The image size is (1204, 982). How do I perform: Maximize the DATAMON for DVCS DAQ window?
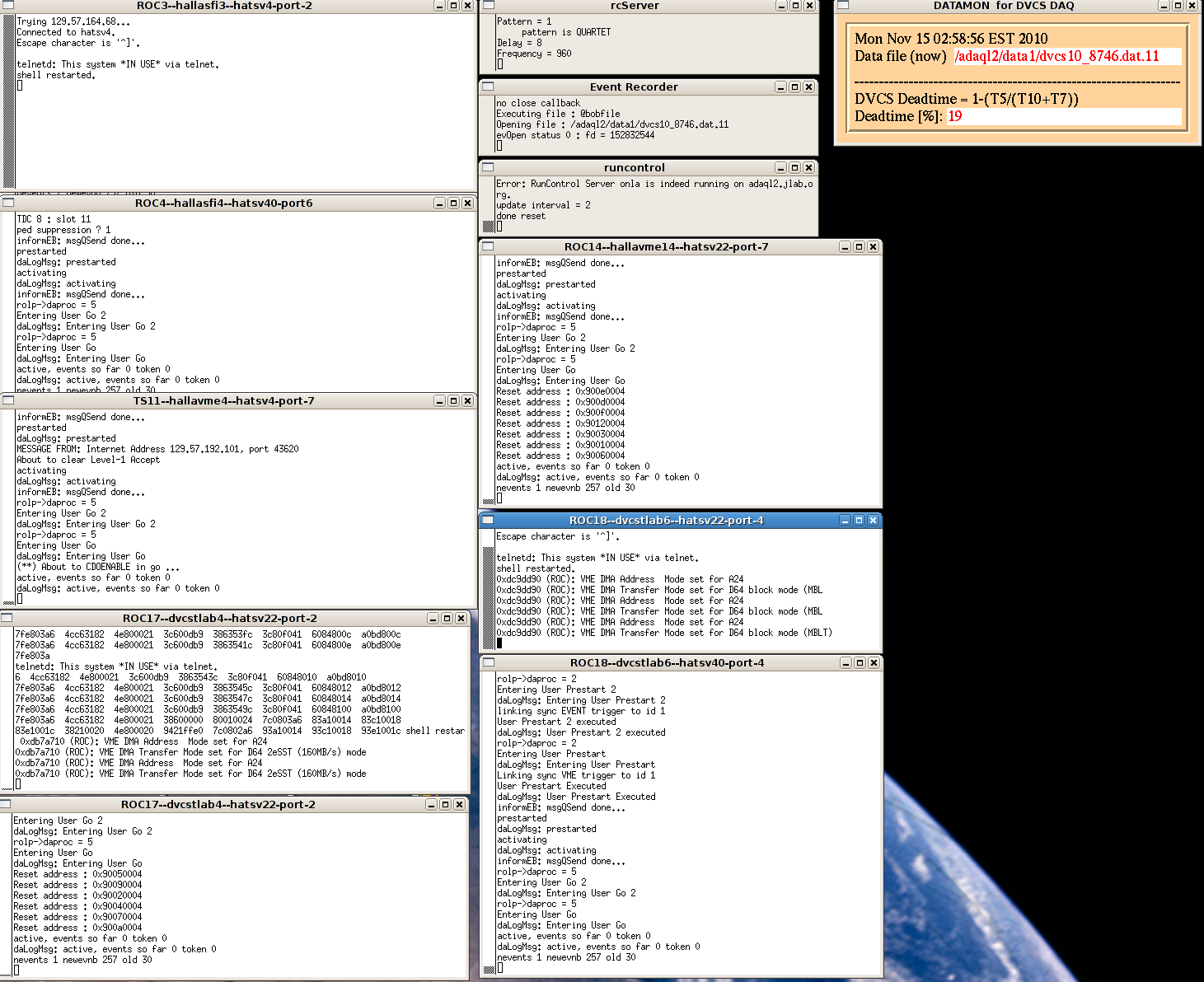pyautogui.click(x=1178, y=6)
